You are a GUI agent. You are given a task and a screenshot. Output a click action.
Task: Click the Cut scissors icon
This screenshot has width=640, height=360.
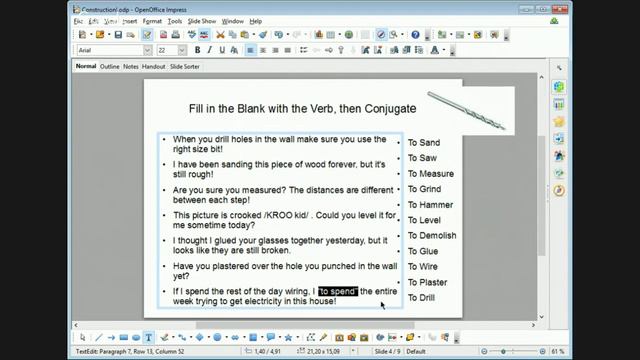tap(220, 35)
